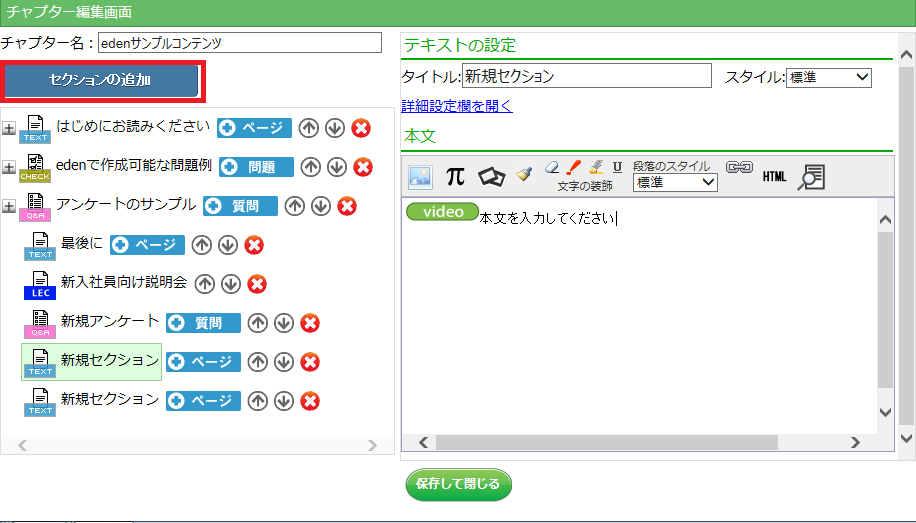
Task: Select the 新入社員向け説明会 section label
Action: [x=124, y=282]
